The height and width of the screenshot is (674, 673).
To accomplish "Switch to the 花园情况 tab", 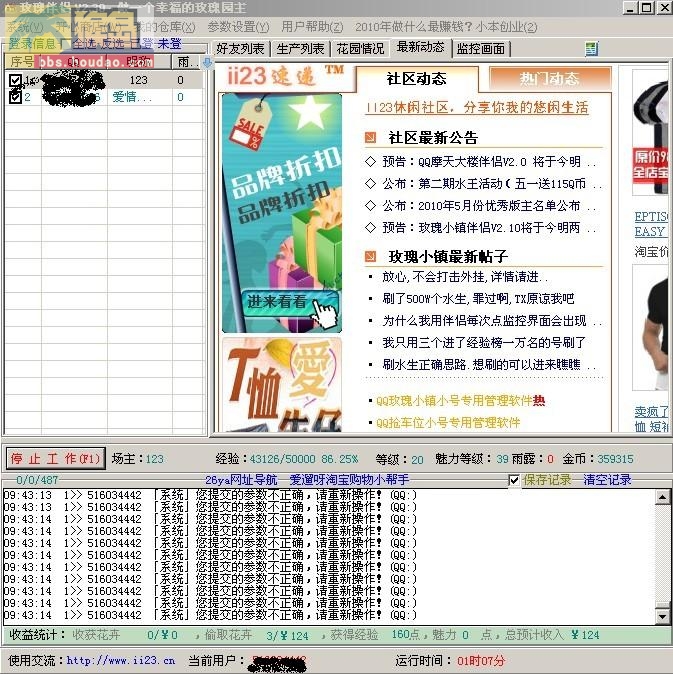I will [360, 49].
